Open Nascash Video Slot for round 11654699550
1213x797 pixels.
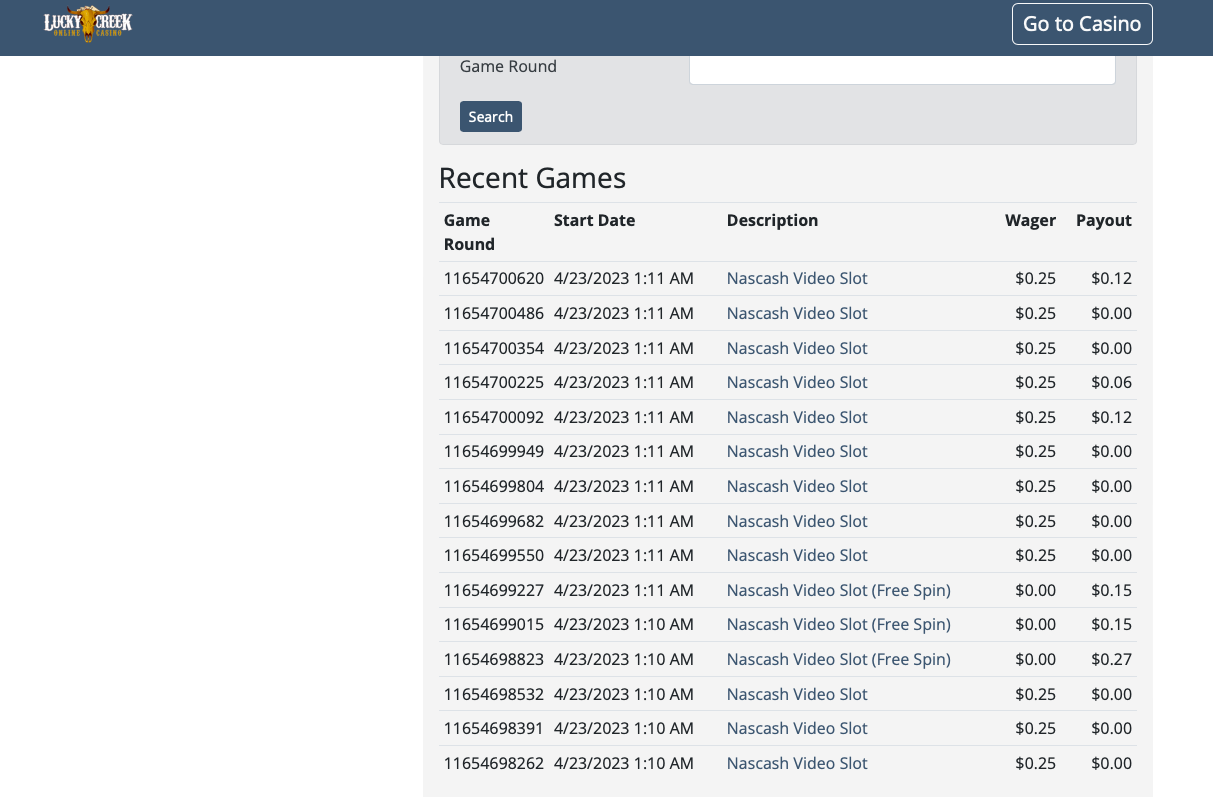point(796,555)
